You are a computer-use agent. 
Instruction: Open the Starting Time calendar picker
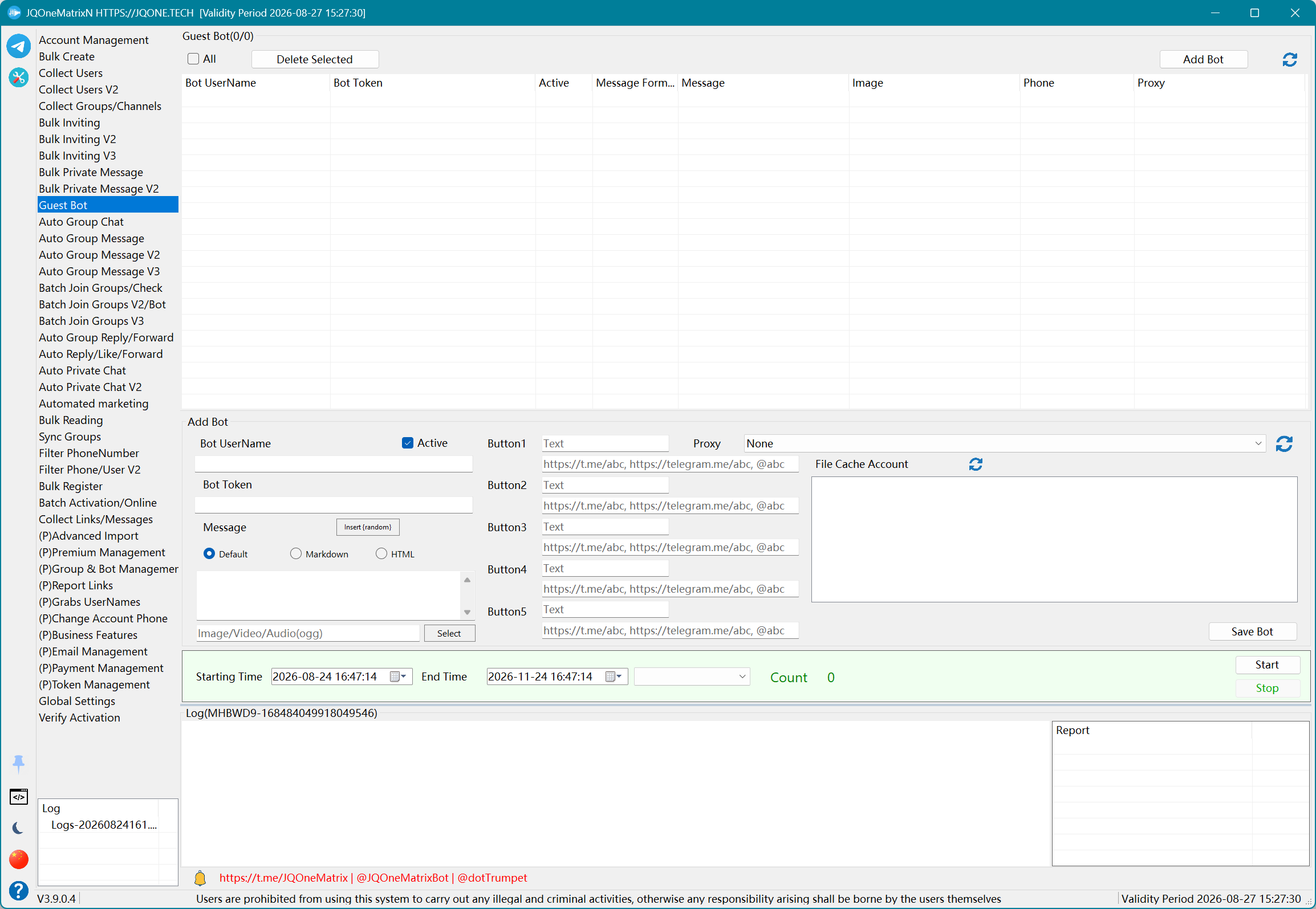(x=397, y=676)
